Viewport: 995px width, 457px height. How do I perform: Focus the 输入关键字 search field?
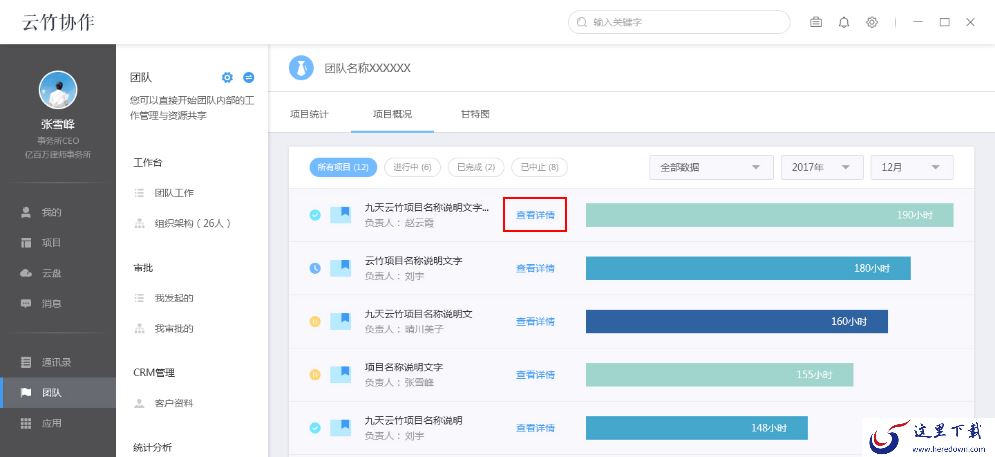pyautogui.click(x=679, y=22)
